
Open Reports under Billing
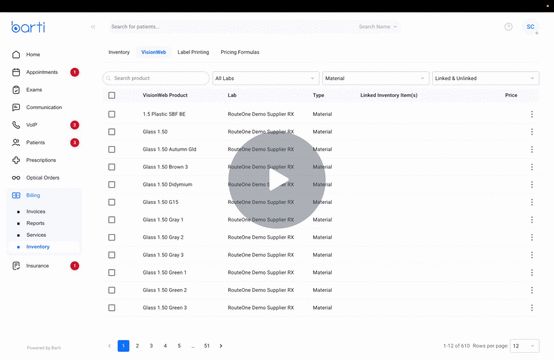pos(35,223)
